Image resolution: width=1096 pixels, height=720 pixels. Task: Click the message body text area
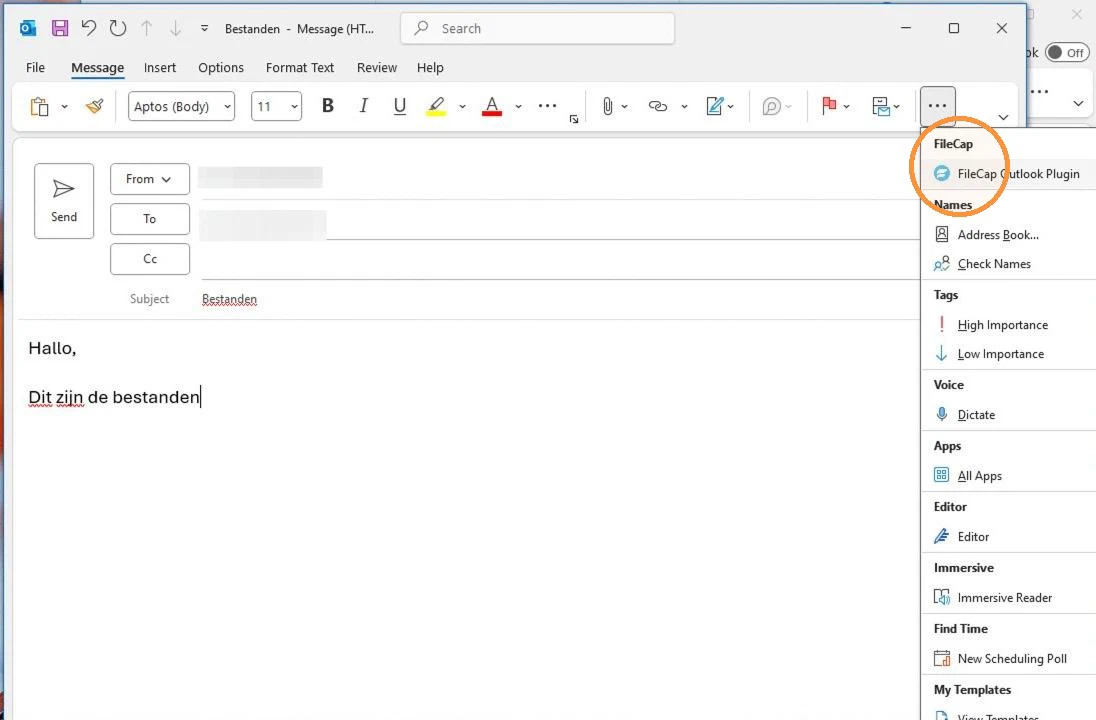468,517
